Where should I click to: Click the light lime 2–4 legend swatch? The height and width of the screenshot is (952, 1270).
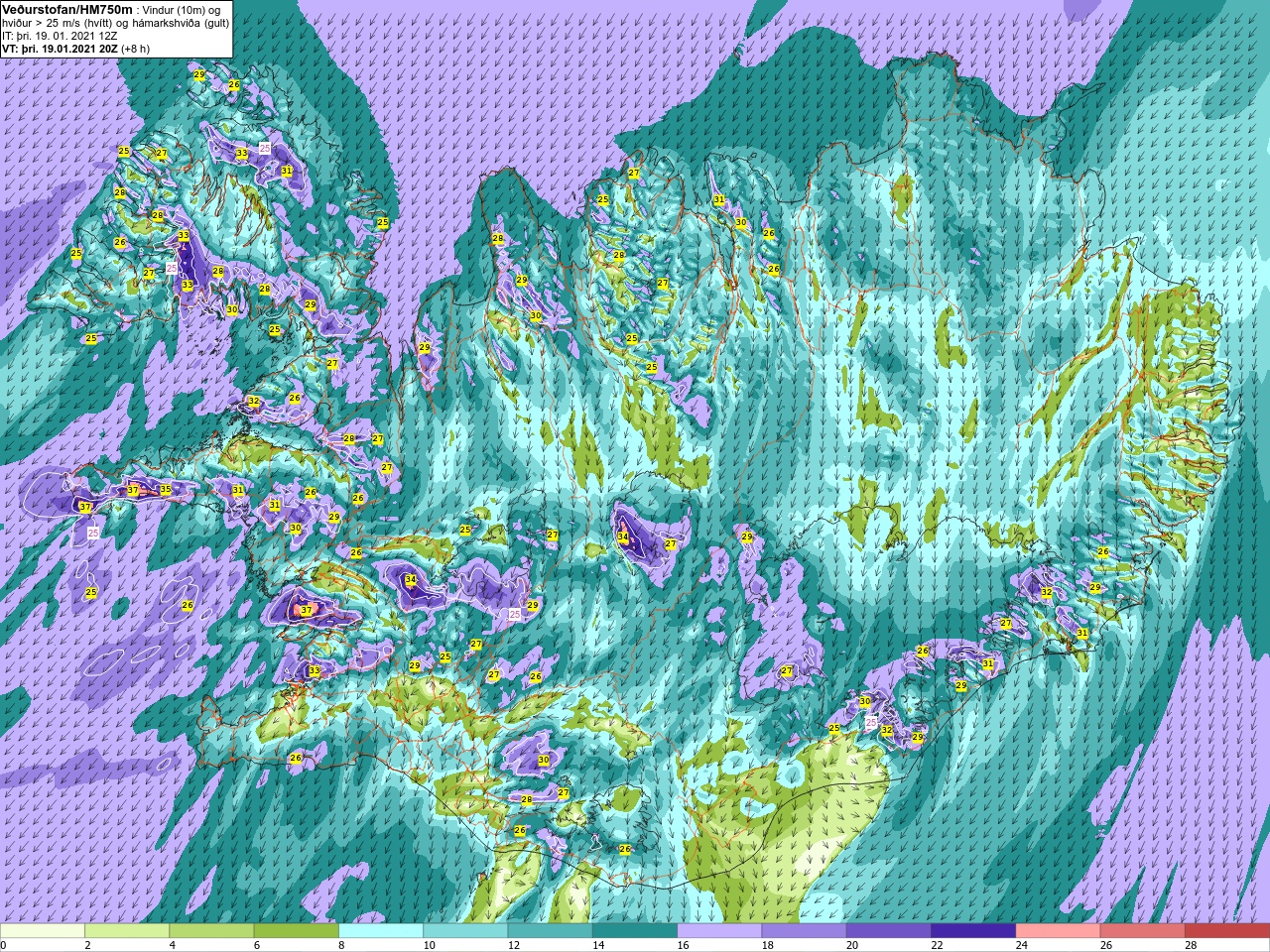click(127, 931)
